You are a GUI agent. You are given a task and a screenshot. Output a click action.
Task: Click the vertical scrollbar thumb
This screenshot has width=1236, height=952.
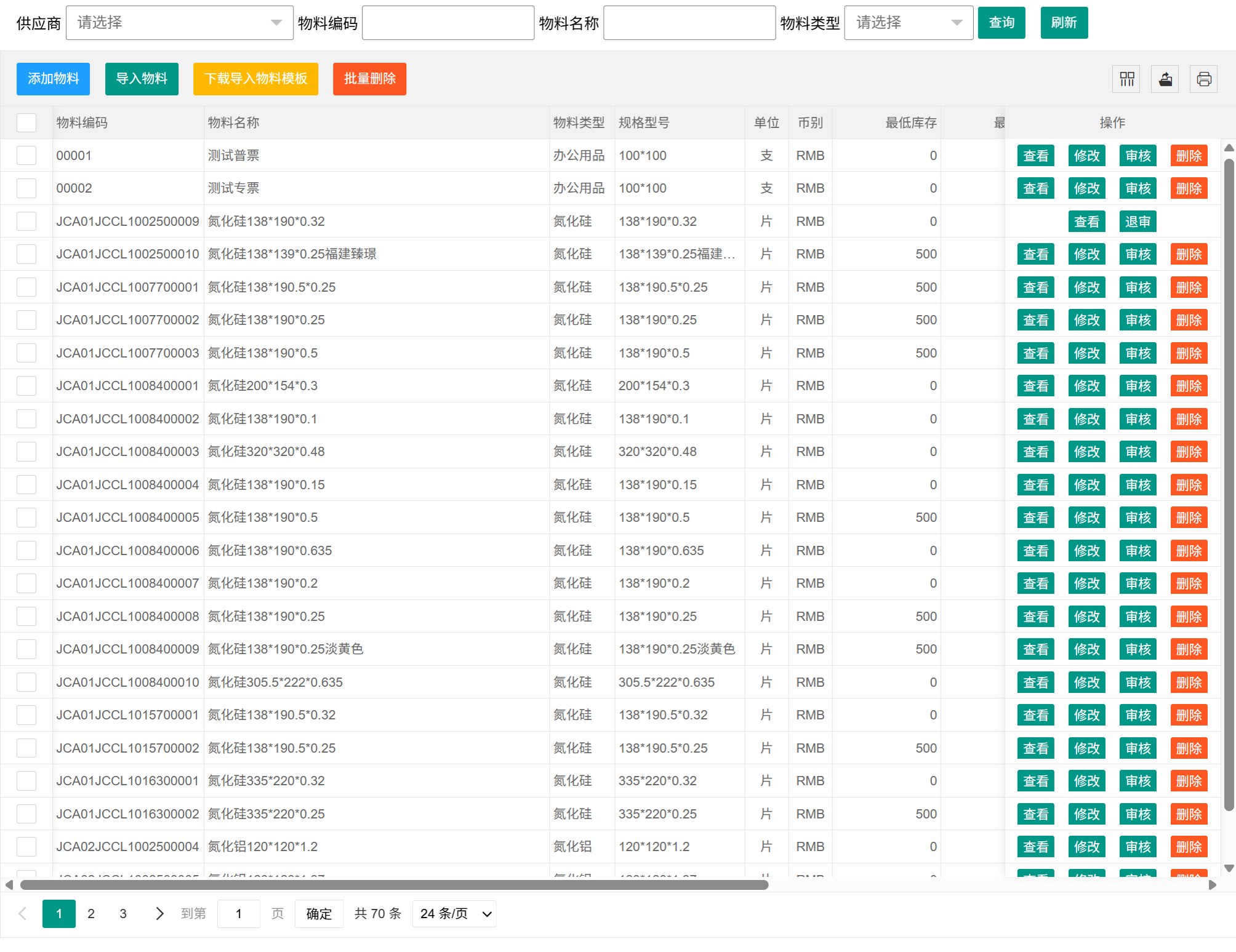(x=1229, y=485)
